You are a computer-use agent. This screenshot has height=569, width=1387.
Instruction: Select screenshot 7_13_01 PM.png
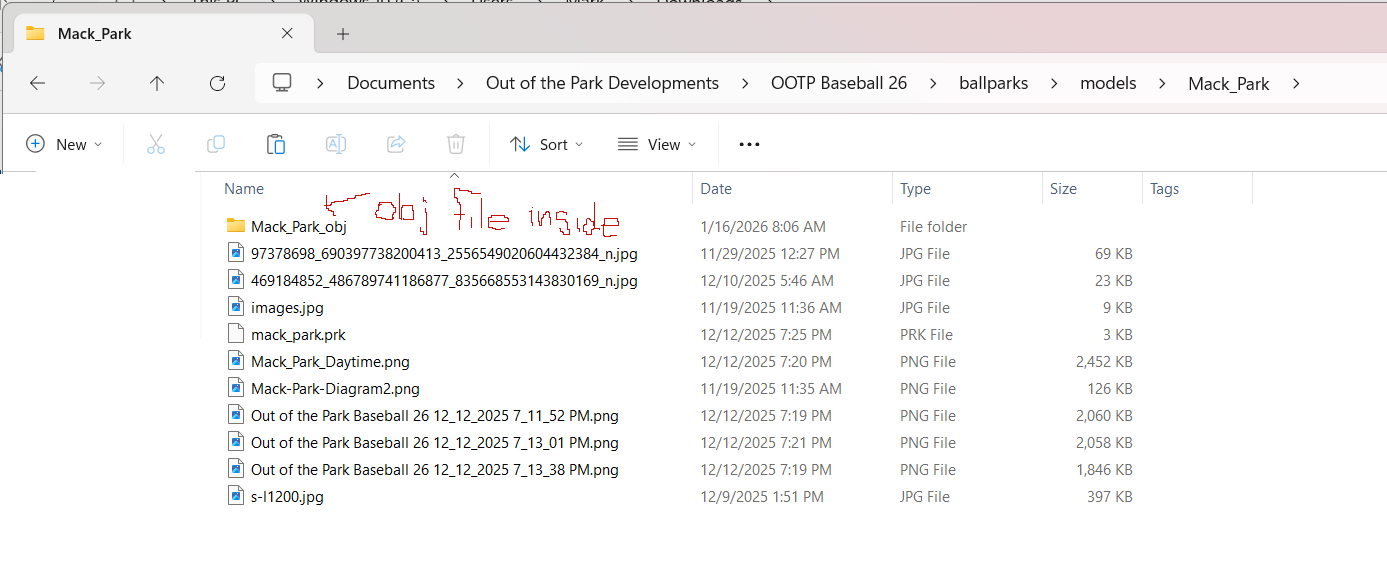click(x=435, y=442)
